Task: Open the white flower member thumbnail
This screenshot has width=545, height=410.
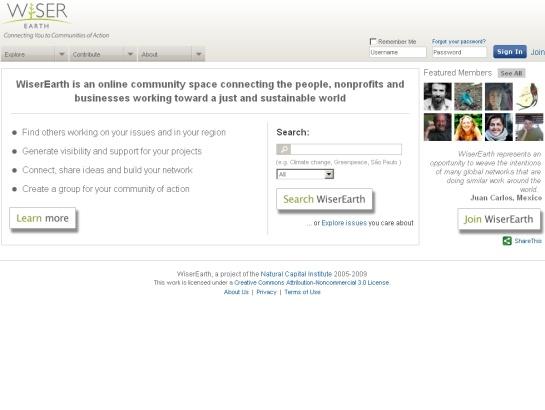Action: point(529,97)
